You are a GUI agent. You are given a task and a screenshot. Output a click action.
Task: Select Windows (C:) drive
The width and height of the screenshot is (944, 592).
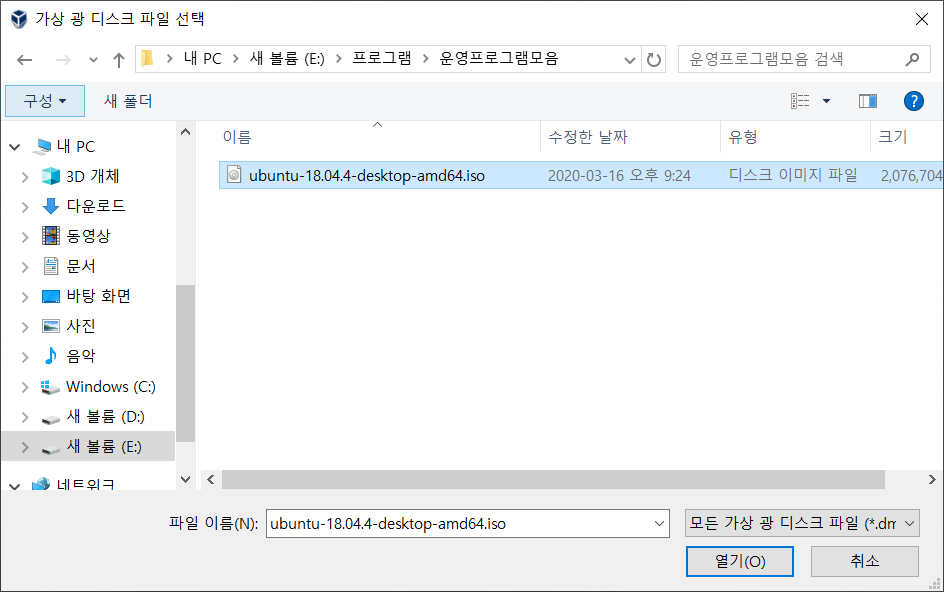coord(110,387)
